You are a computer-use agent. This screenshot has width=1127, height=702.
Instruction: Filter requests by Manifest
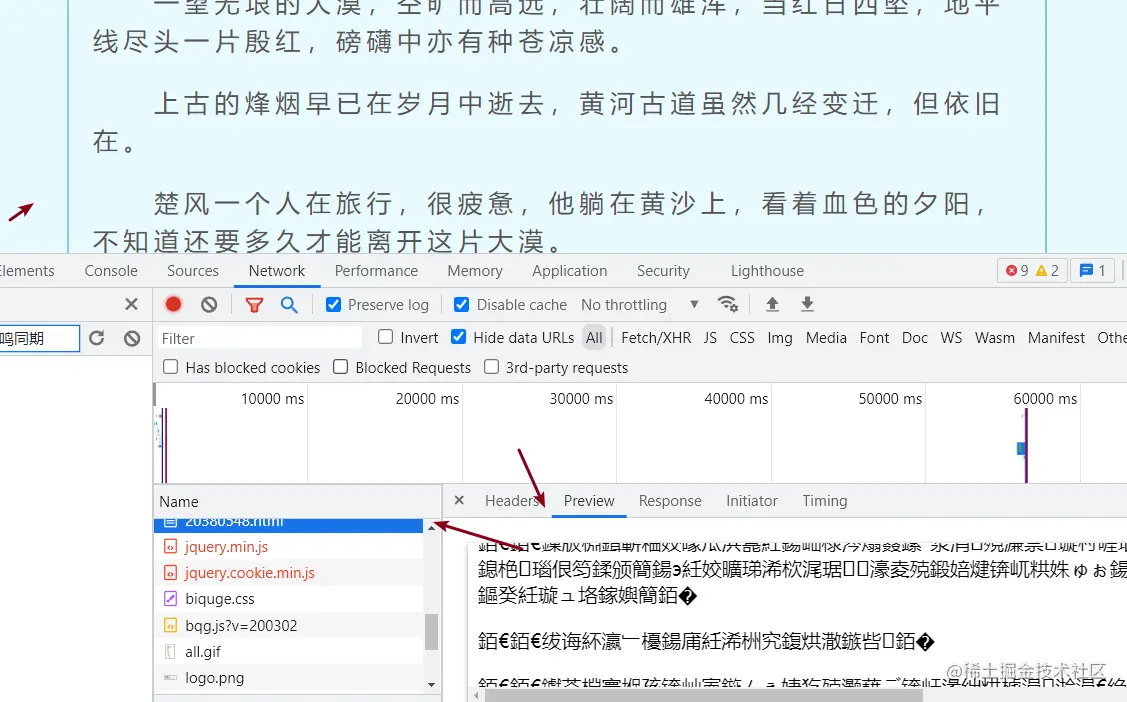click(1056, 338)
